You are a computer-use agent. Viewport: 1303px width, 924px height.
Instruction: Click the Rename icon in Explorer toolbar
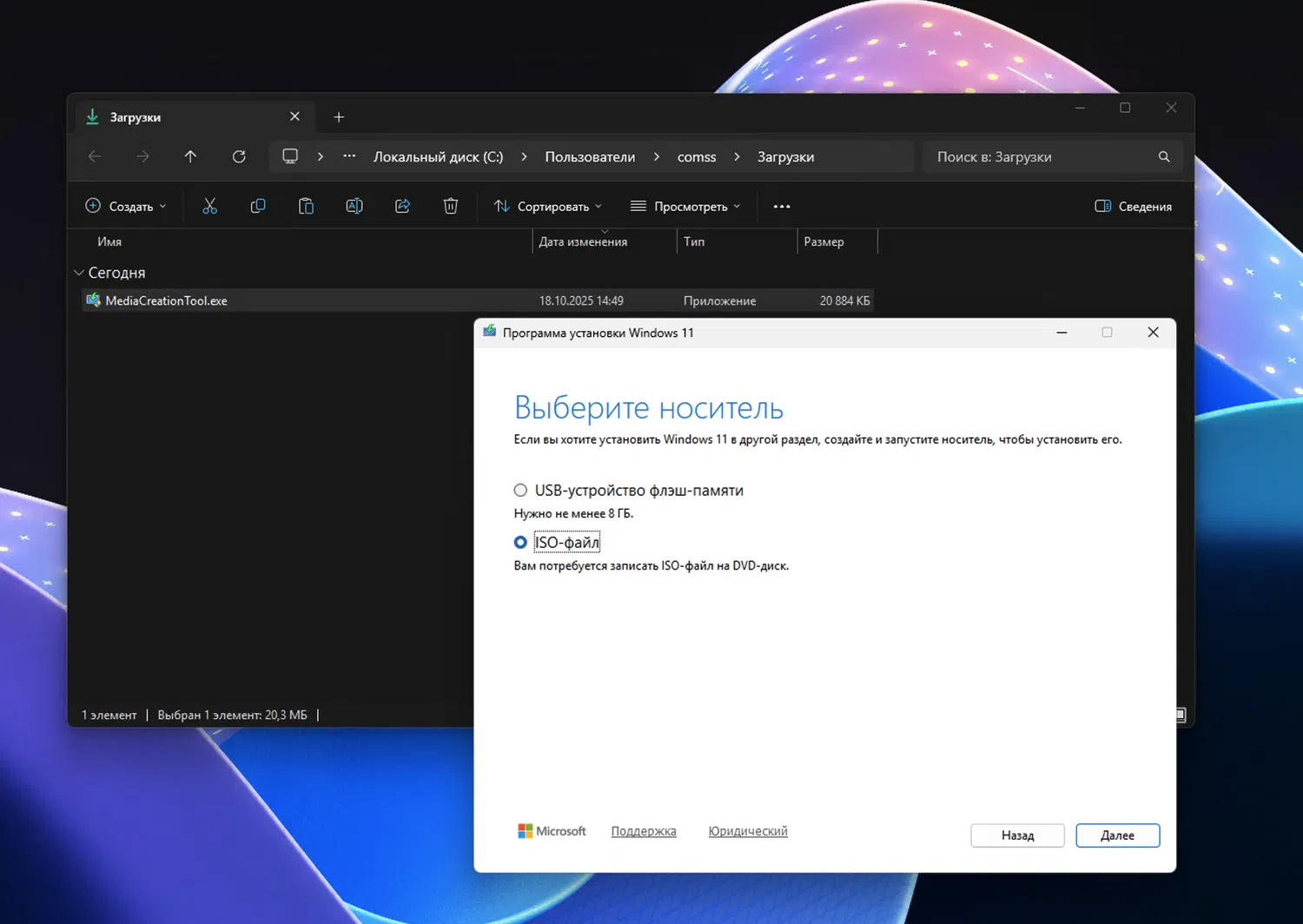354,207
